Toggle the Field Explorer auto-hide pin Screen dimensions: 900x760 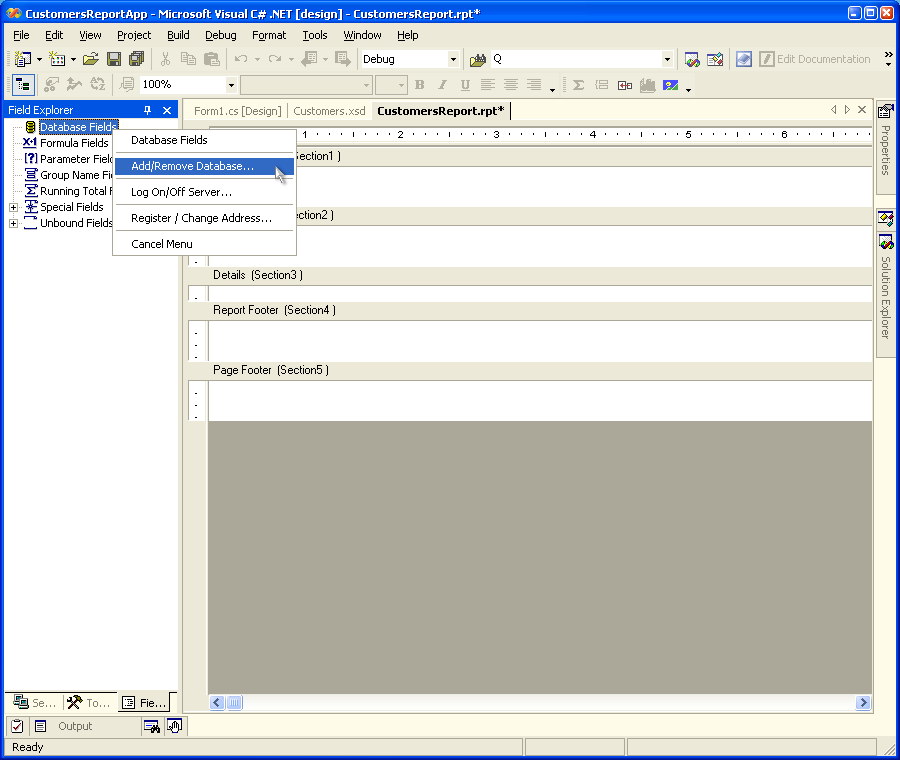pos(148,110)
